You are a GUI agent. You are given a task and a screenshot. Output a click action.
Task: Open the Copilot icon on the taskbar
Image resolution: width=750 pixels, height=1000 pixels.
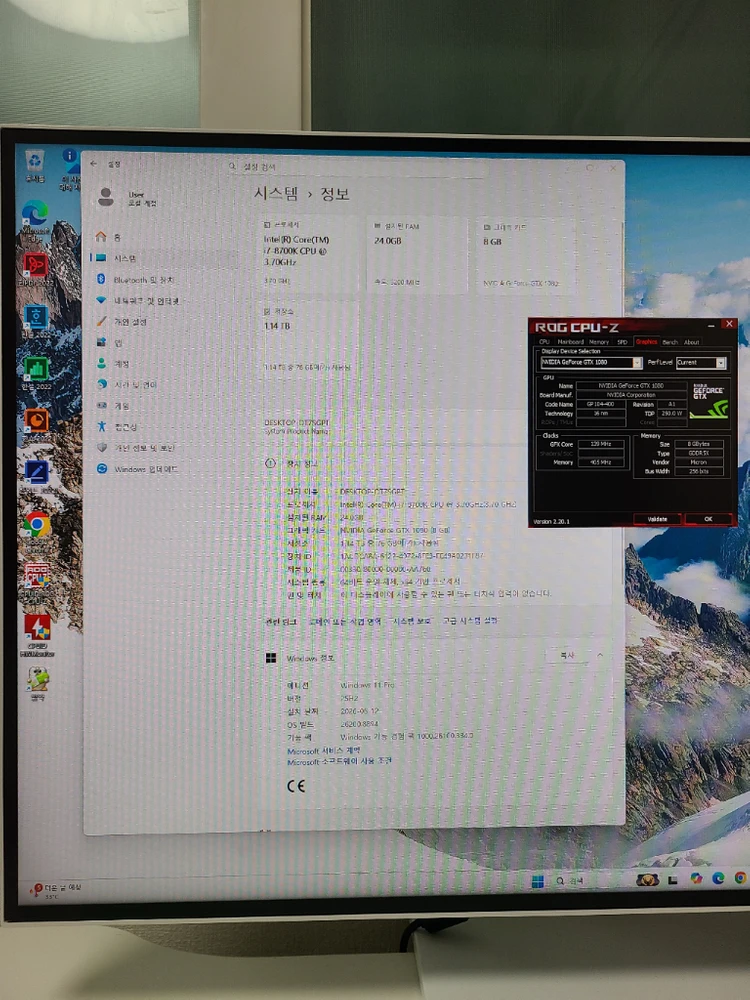point(696,879)
